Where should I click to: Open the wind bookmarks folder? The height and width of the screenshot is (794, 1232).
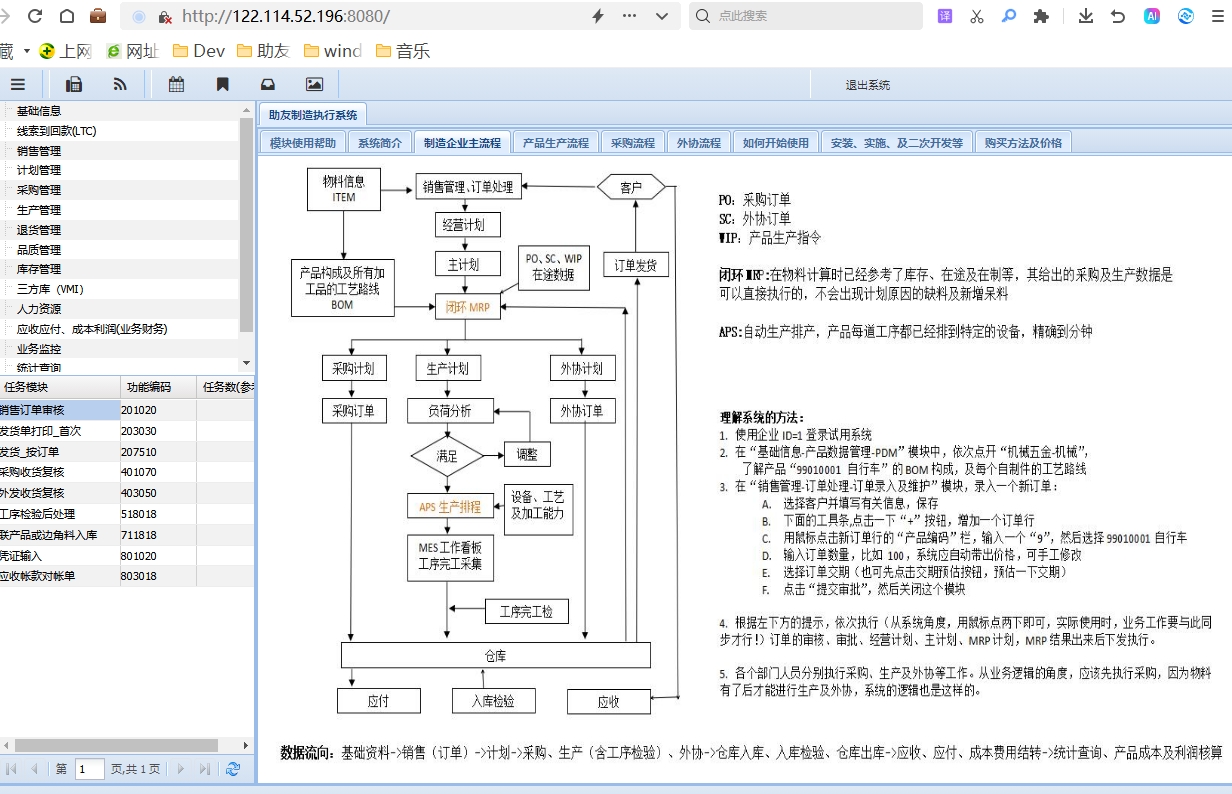point(333,51)
